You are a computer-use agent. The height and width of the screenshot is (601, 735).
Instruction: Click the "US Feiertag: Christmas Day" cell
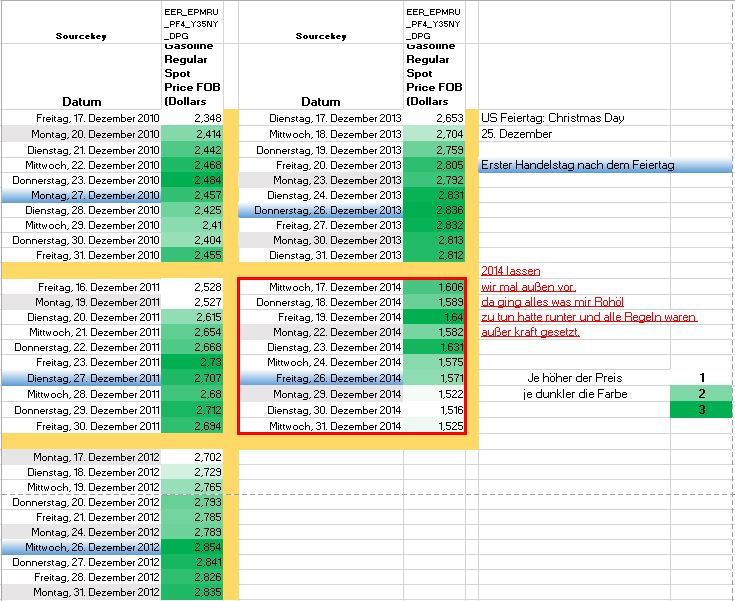[x=552, y=118]
